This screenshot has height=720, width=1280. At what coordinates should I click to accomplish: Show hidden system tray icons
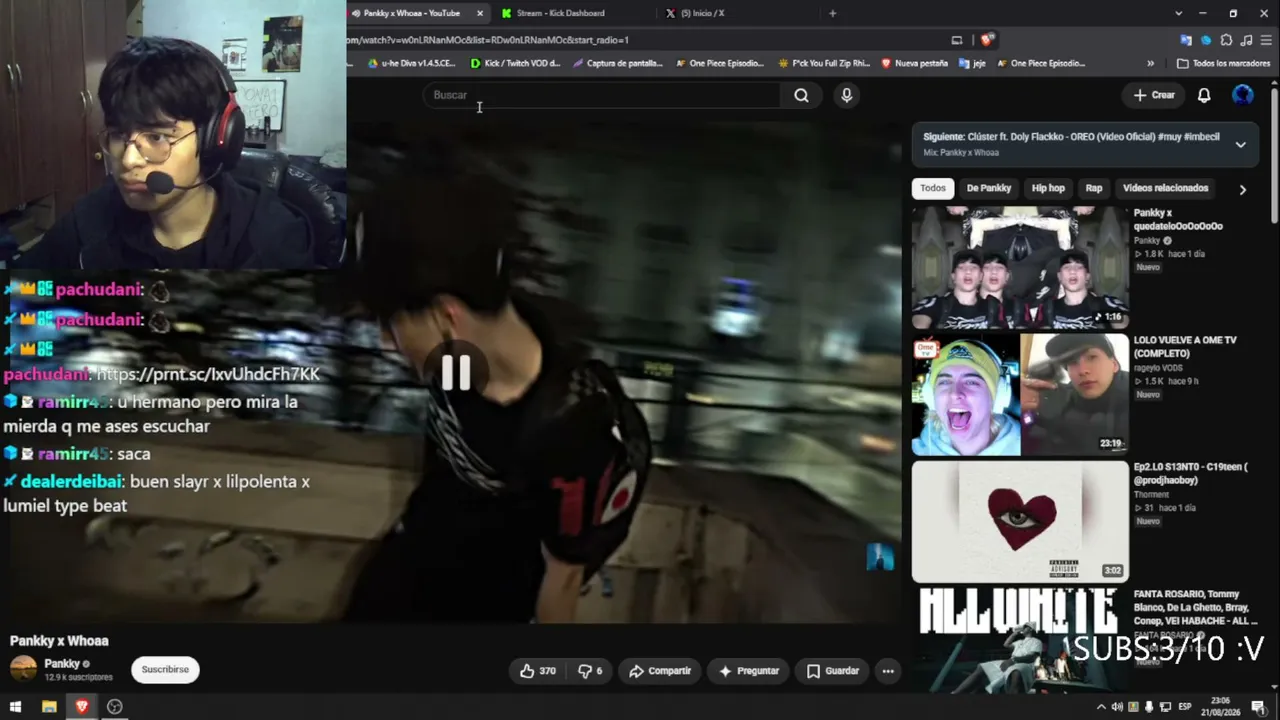(1102, 707)
